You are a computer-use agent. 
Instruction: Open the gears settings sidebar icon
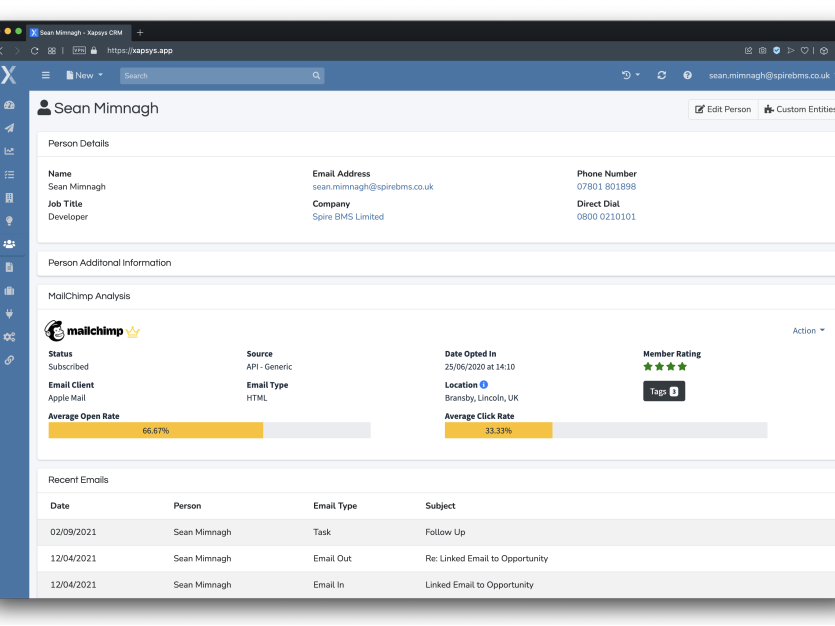pos(10,337)
